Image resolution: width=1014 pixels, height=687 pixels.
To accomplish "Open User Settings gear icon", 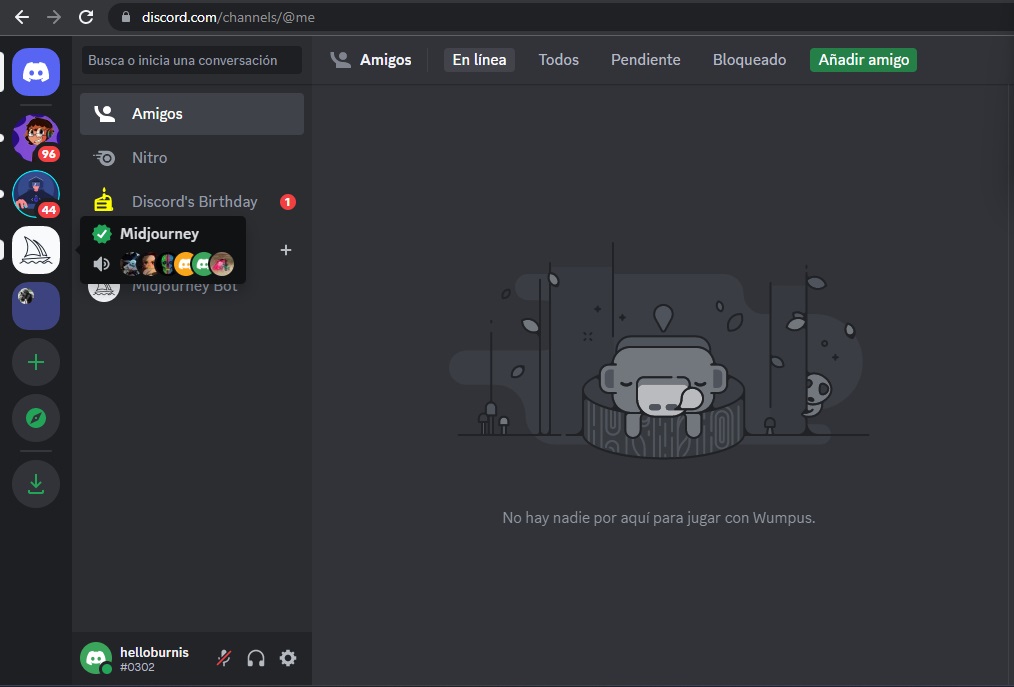I will click(288, 659).
